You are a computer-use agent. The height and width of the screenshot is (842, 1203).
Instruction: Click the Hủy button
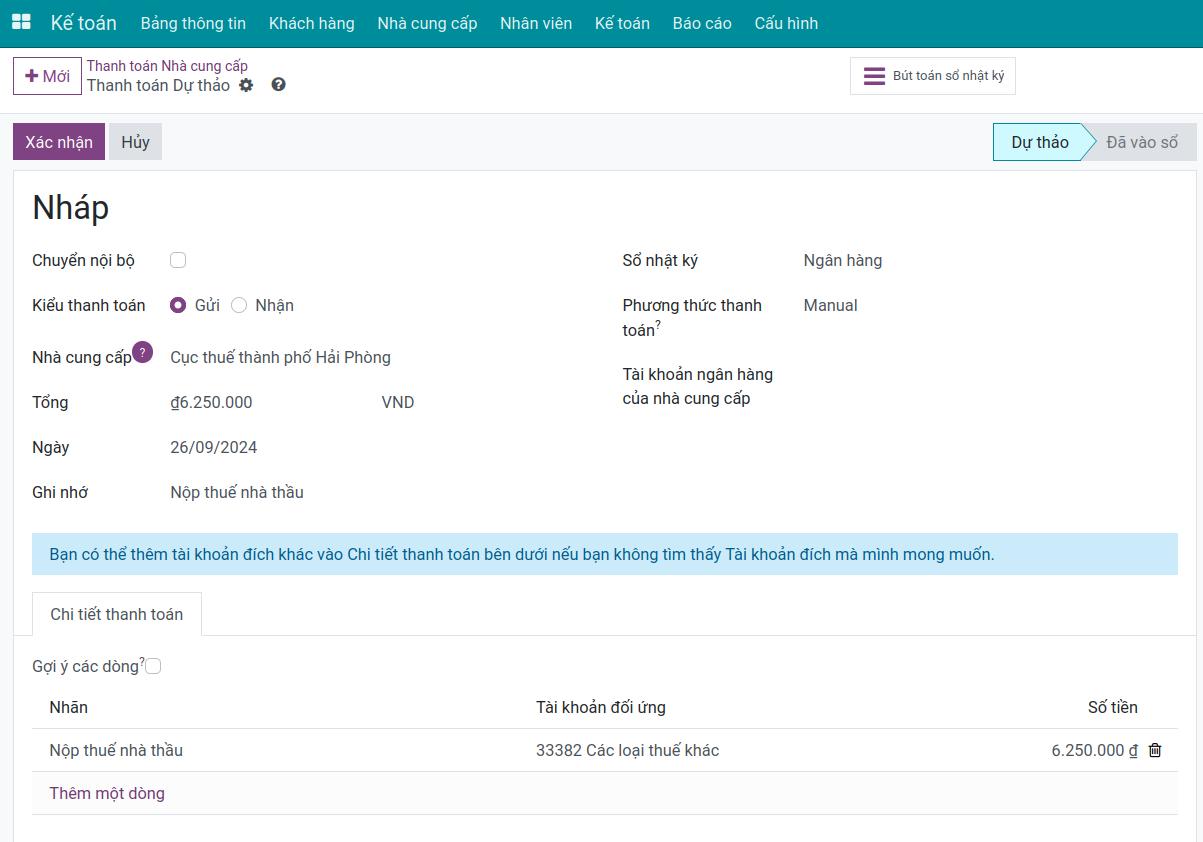point(135,142)
